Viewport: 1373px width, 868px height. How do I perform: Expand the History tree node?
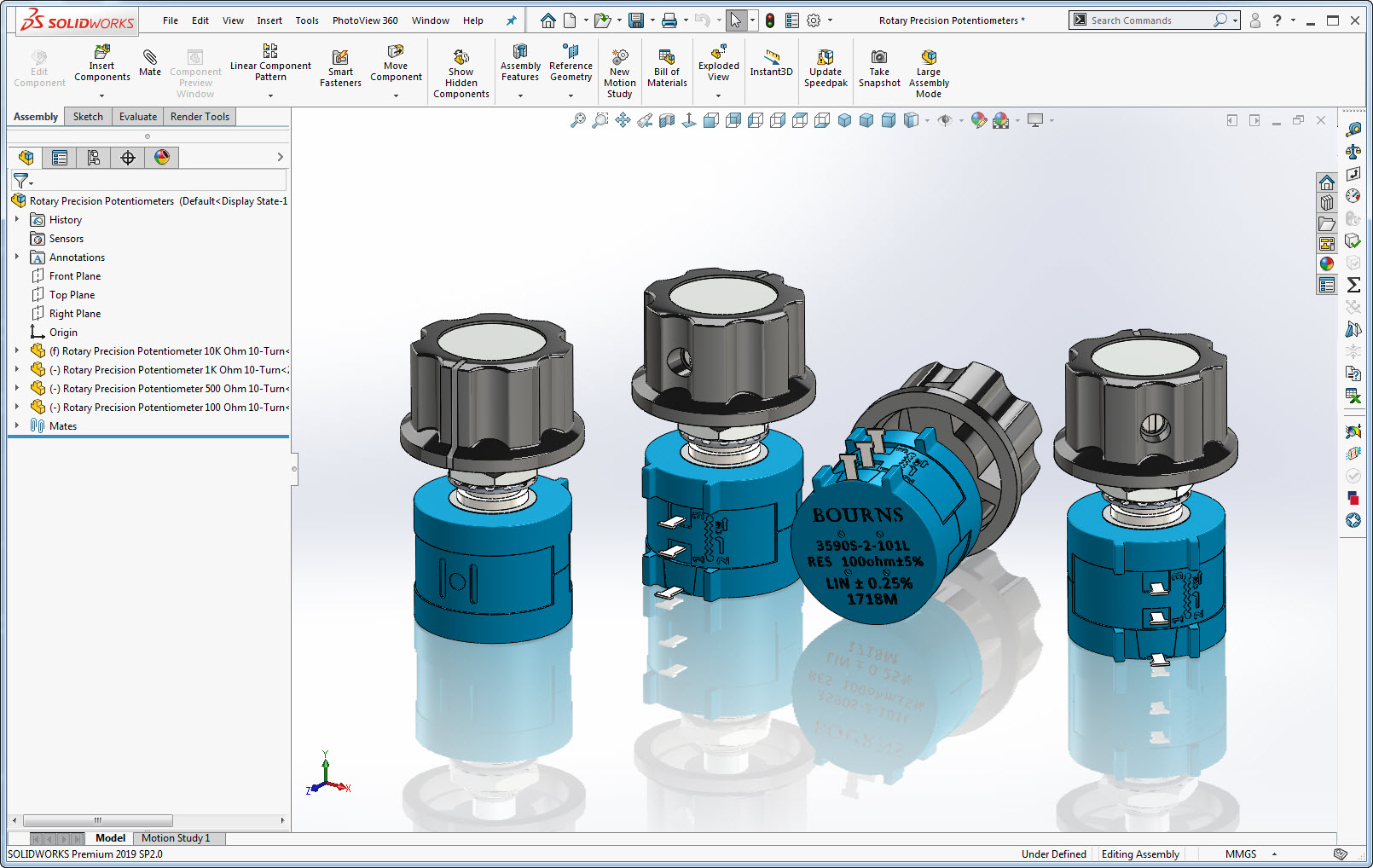coord(17,219)
